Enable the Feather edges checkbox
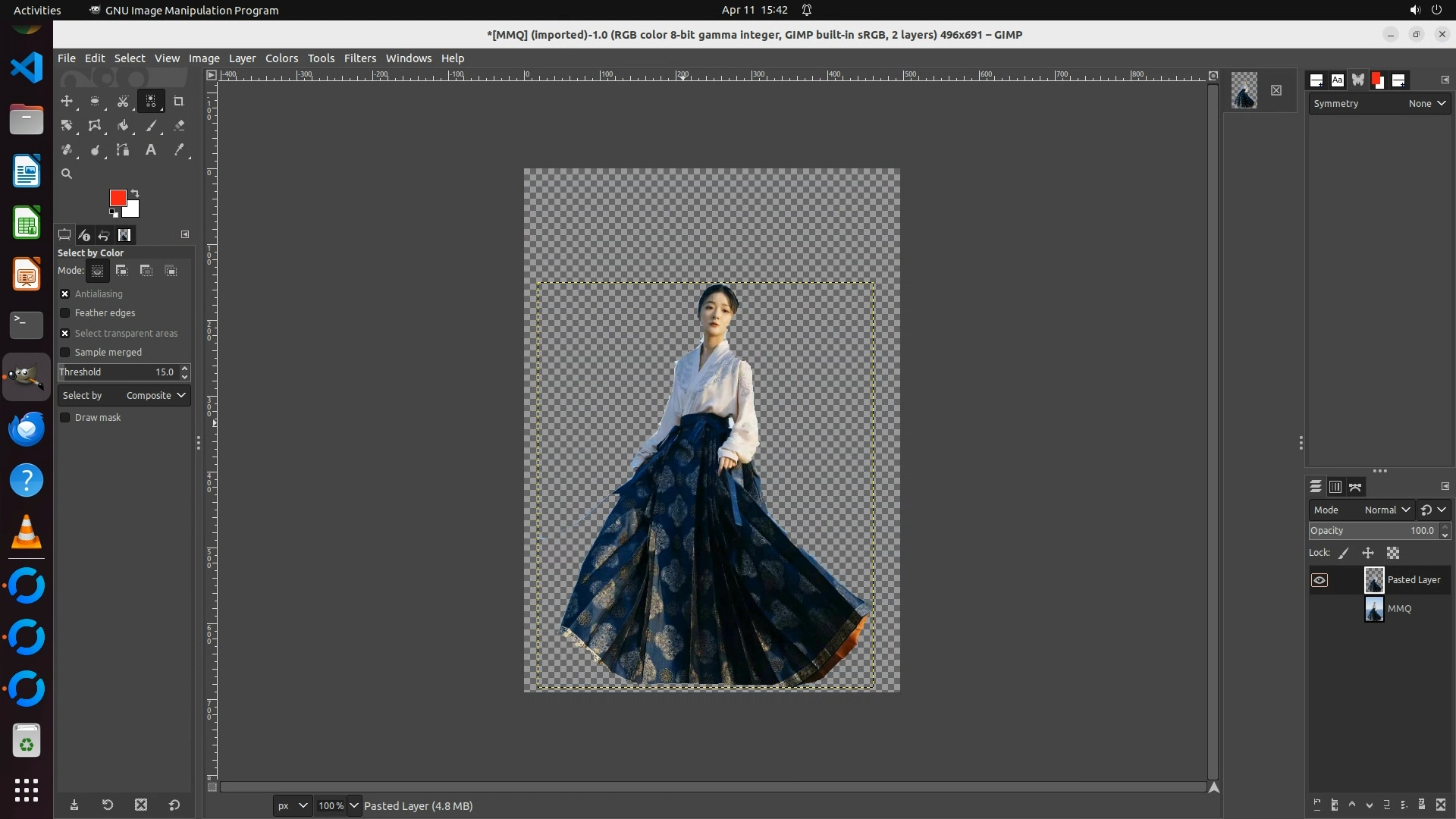Screen dimensions: 1456x819 pyautogui.click(x=65, y=313)
